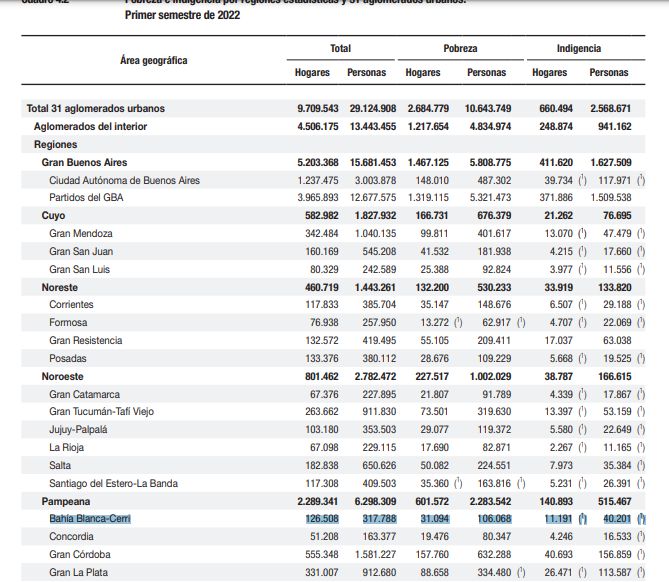669x582 pixels.
Task: Click Pampeana total households value 2.289.341
Action: pyautogui.click(x=318, y=501)
